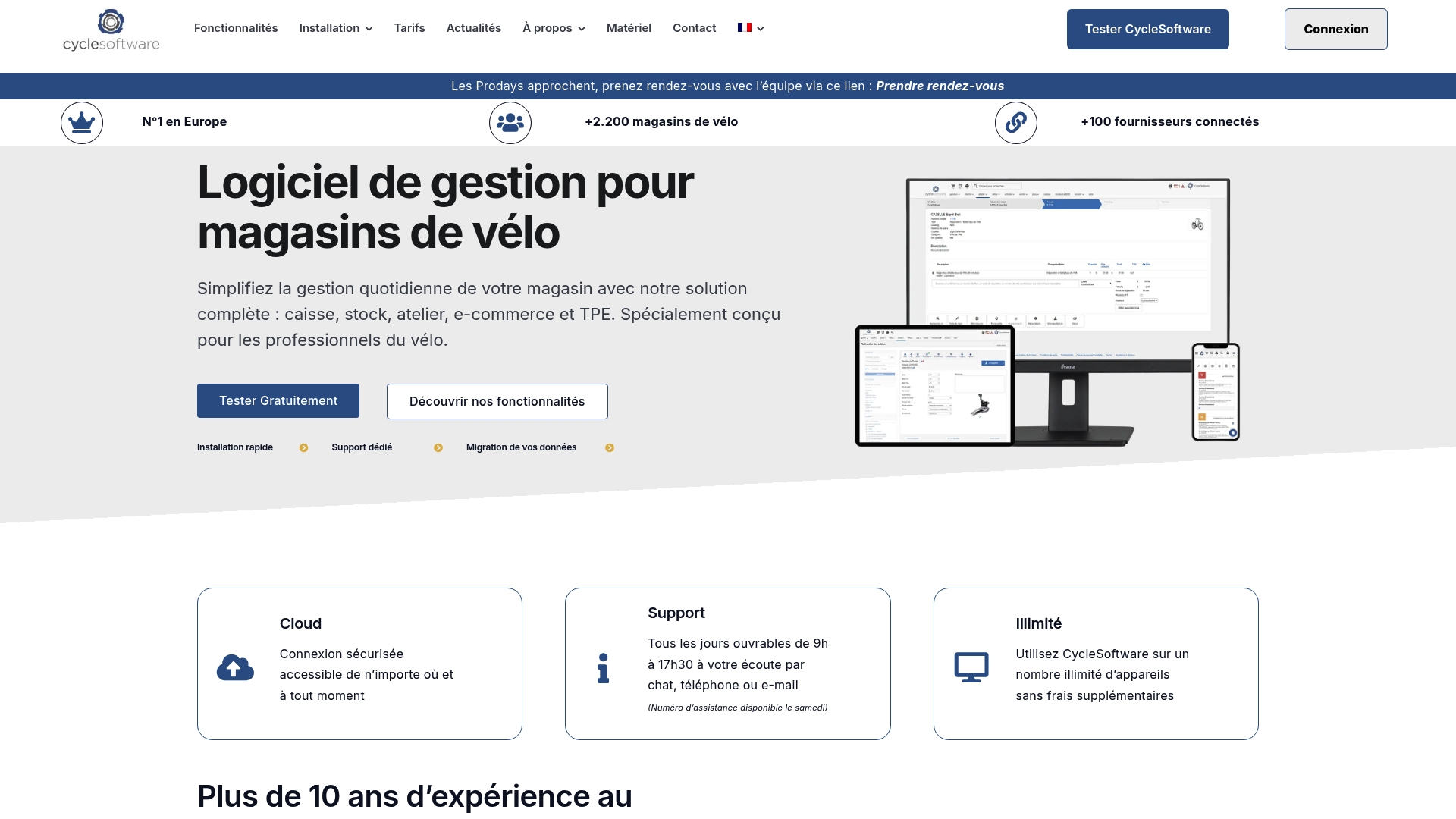Click the arrow icon after Support dédié
1456x819 pixels.
[x=438, y=448]
